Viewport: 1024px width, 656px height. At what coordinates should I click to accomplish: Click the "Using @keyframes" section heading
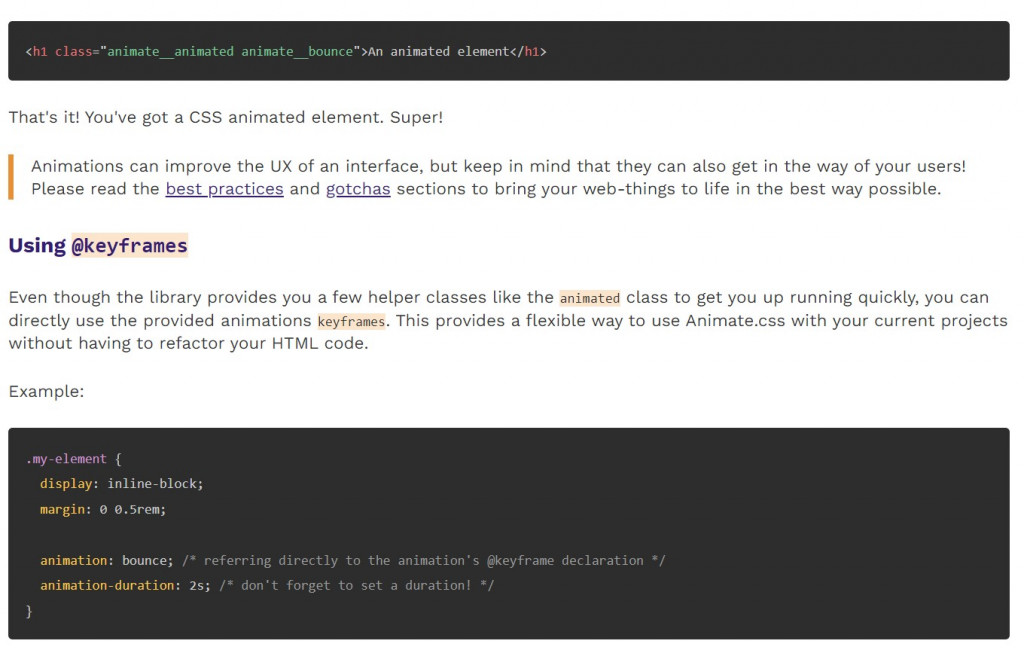98,246
